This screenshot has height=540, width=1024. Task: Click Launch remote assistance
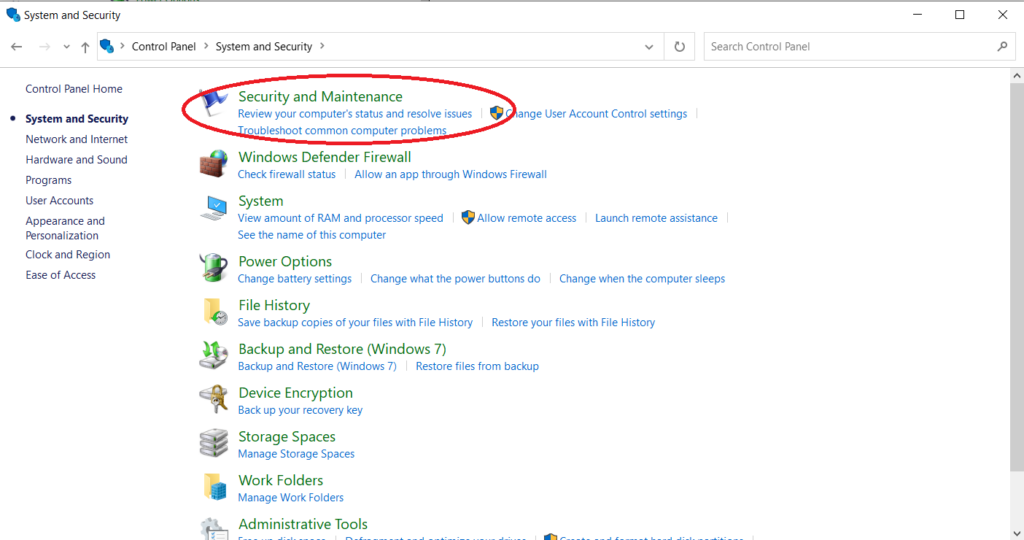[656, 218]
